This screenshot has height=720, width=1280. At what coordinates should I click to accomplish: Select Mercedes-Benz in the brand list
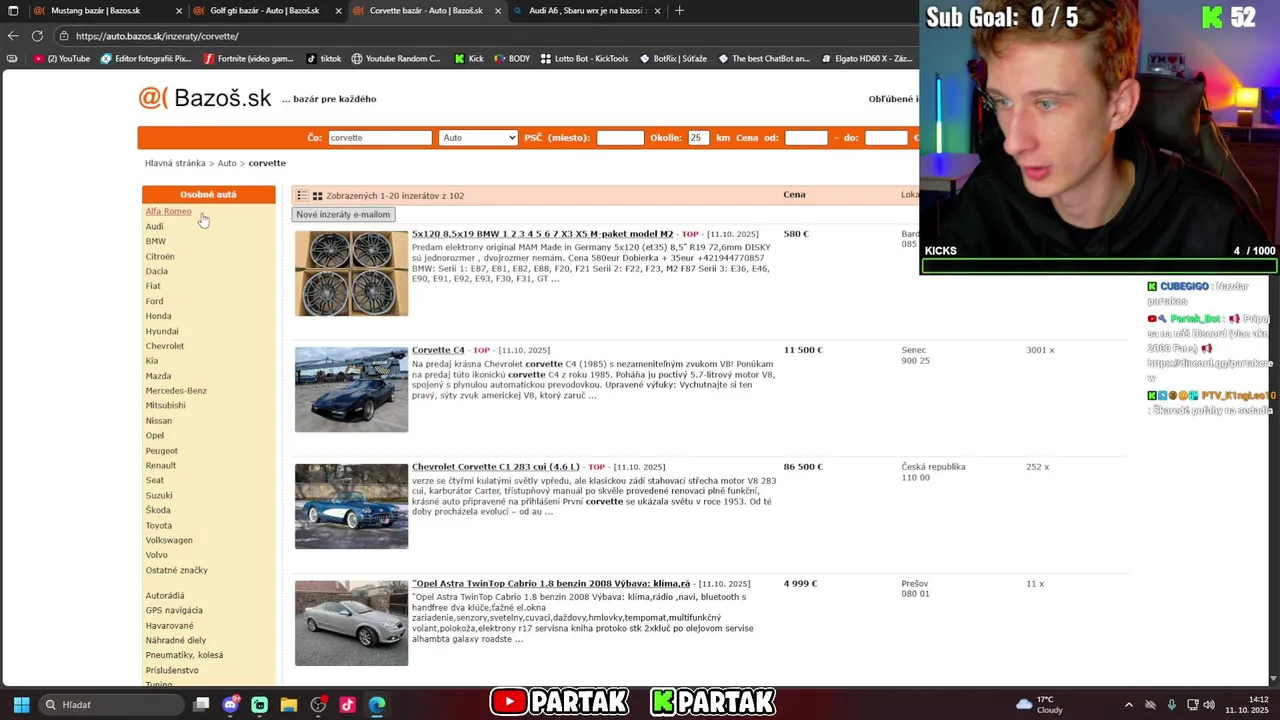(x=176, y=391)
